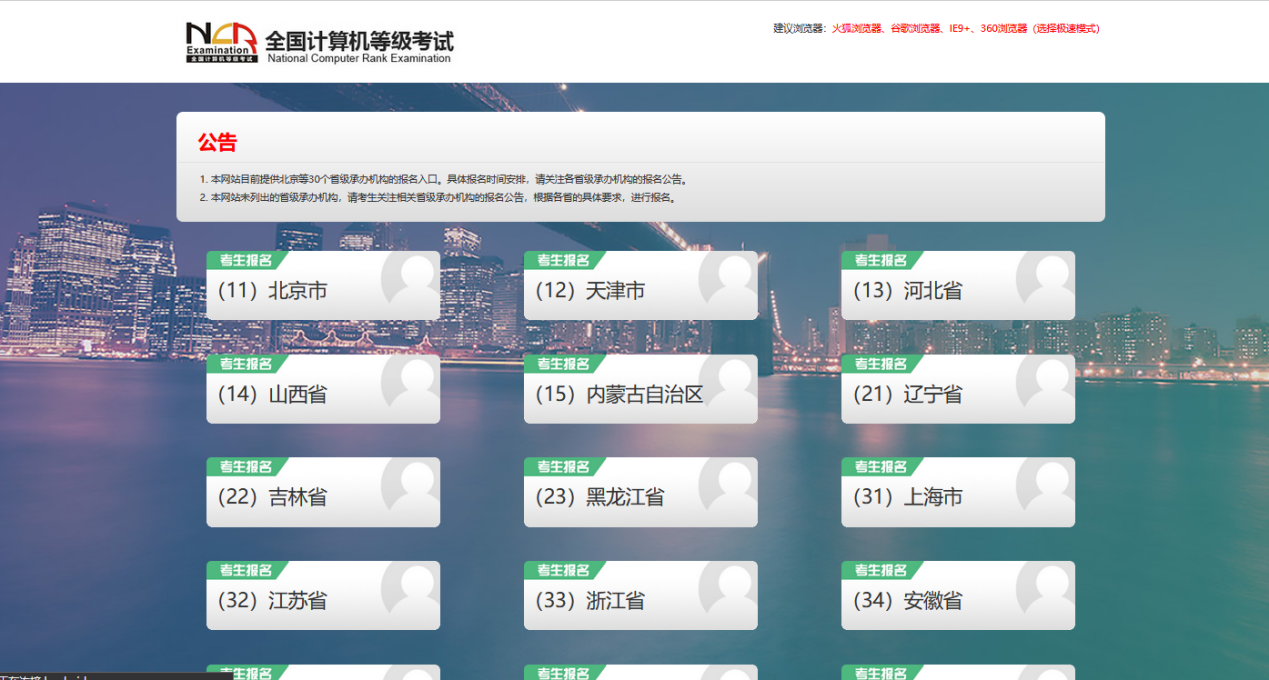Click the 全国计算机等级考试 site title
Viewport: 1269px width, 680px height.
(x=359, y=43)
